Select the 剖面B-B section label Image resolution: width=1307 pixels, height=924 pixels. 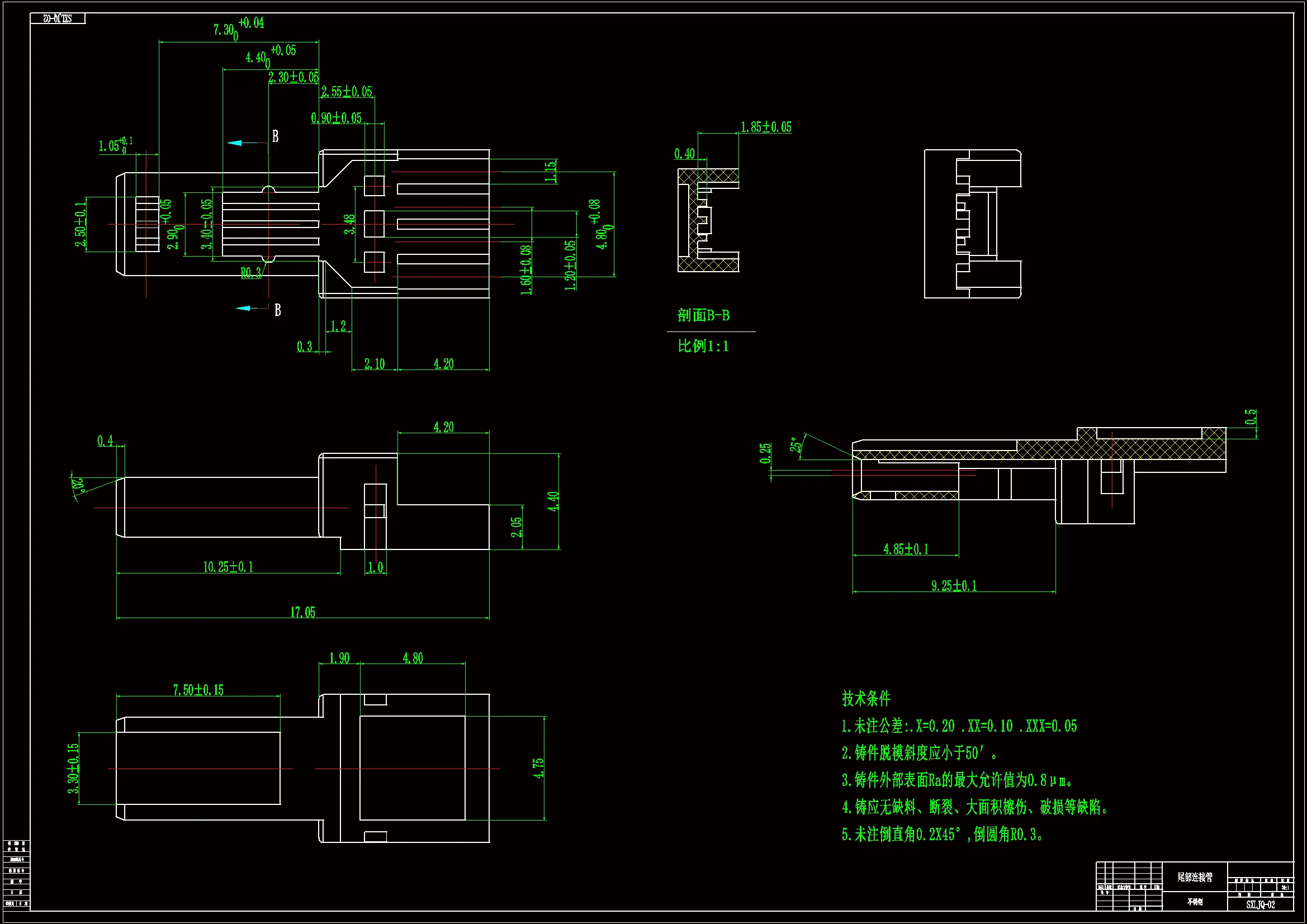(703, 315)
